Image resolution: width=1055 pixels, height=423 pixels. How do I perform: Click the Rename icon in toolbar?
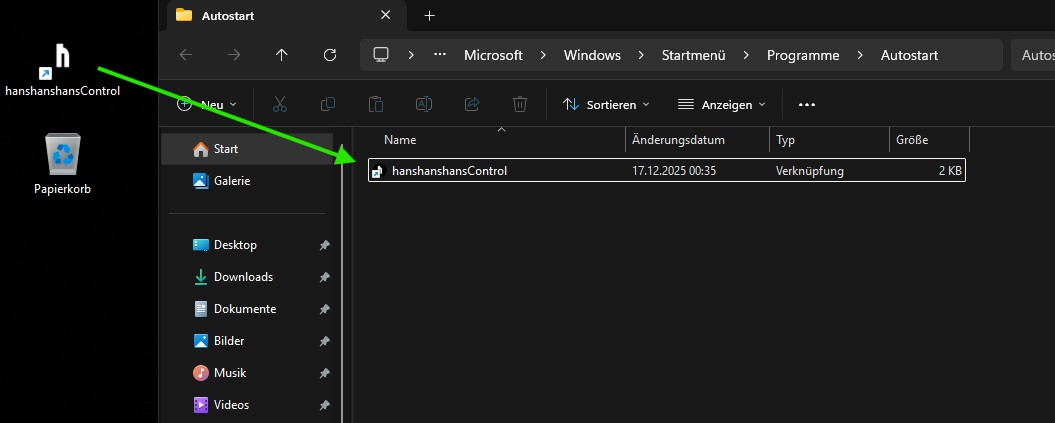(423, 104)
